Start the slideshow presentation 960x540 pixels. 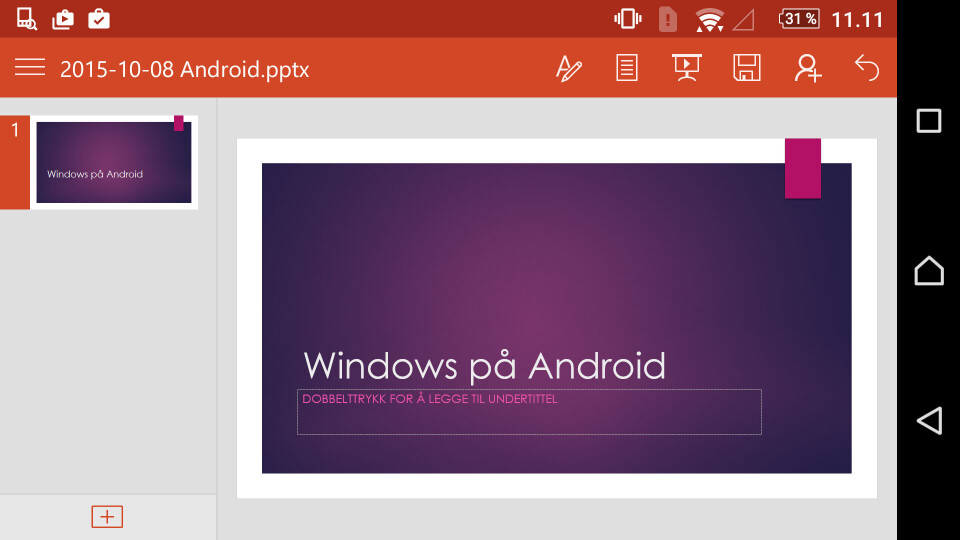pos(686,67)
